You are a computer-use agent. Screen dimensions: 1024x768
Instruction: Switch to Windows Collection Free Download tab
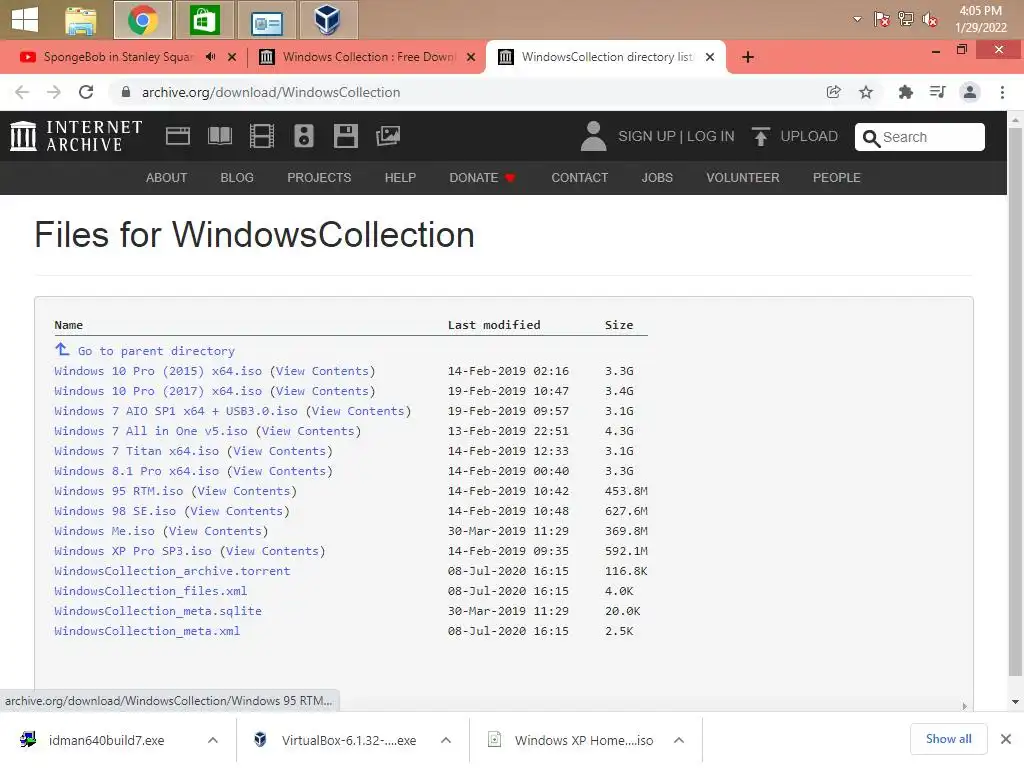tap(368, 57)
